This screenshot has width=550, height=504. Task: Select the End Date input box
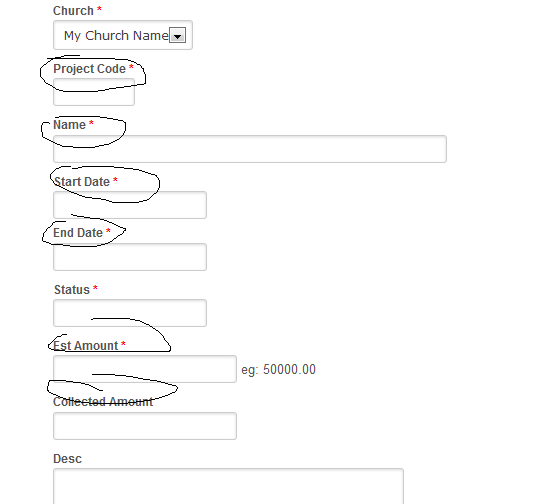point(130,257)
